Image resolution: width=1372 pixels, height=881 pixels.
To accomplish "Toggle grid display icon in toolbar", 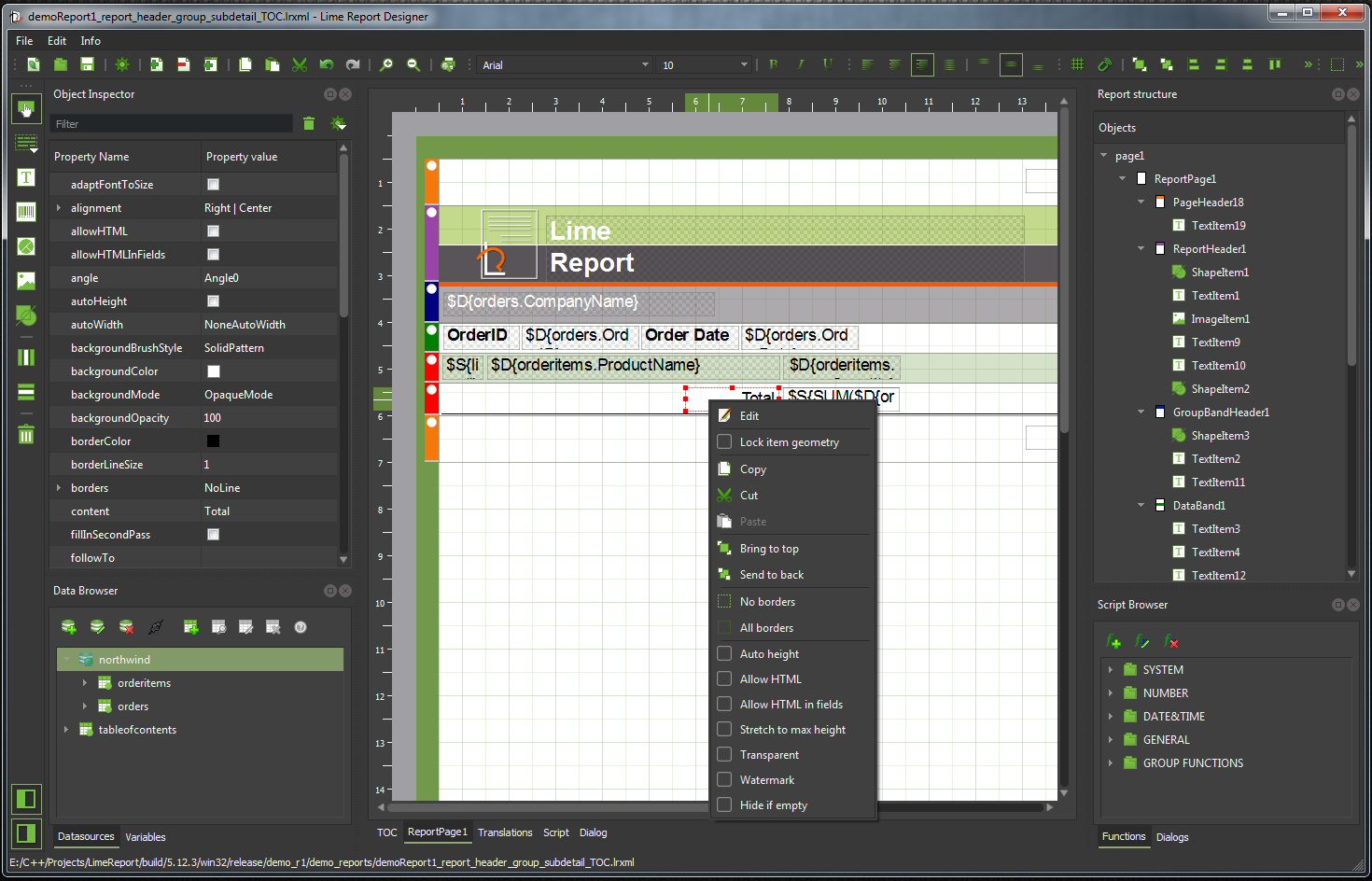I will (1077, 64).
